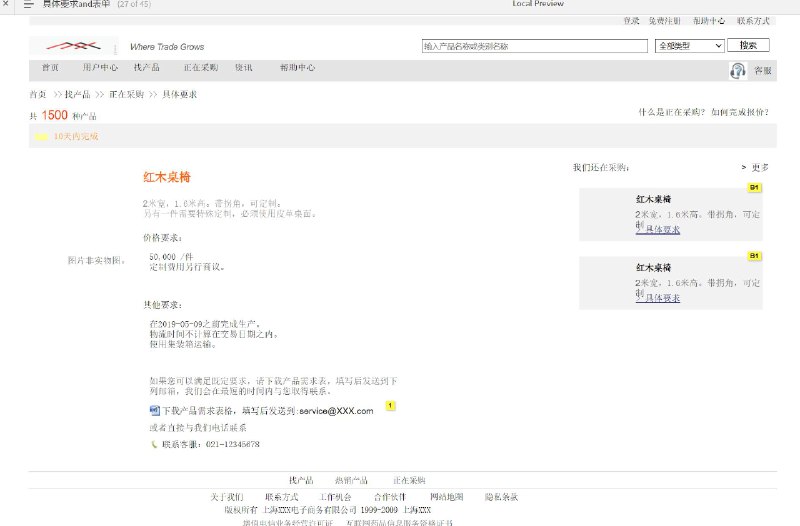Click the 搜索 search button
800x526 pixels.
[748, 45]
